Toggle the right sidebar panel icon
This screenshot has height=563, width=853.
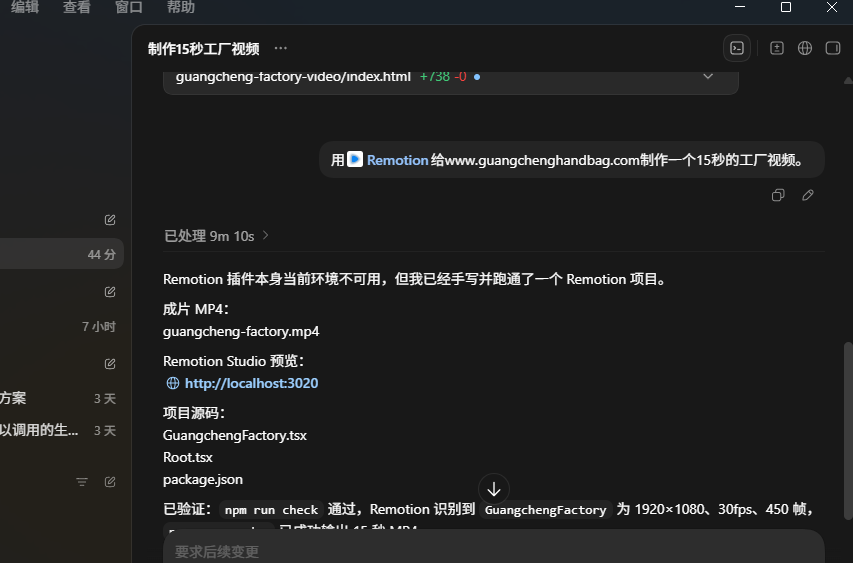point(833,48)
